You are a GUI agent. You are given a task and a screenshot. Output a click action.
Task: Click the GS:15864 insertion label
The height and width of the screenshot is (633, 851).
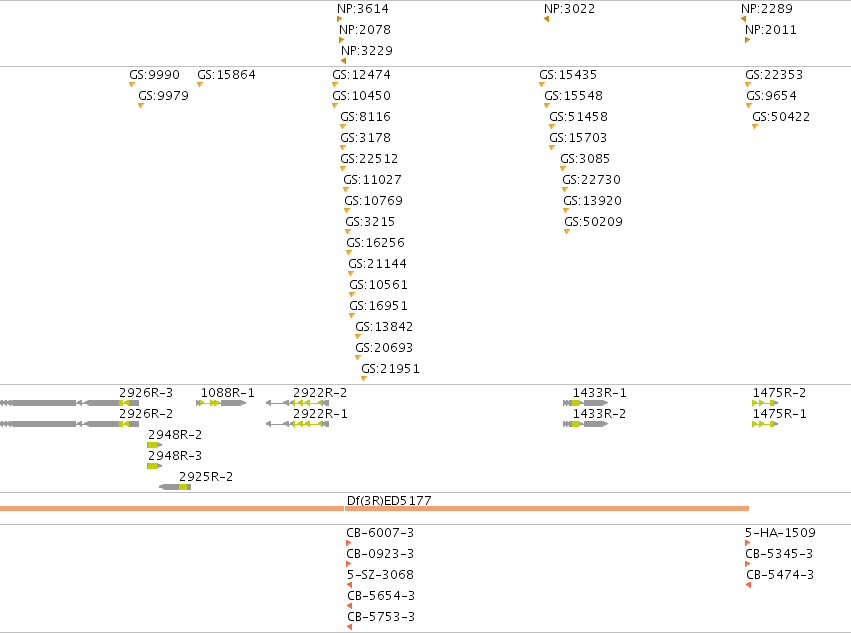pyautogui.click(x=226, y=75)
